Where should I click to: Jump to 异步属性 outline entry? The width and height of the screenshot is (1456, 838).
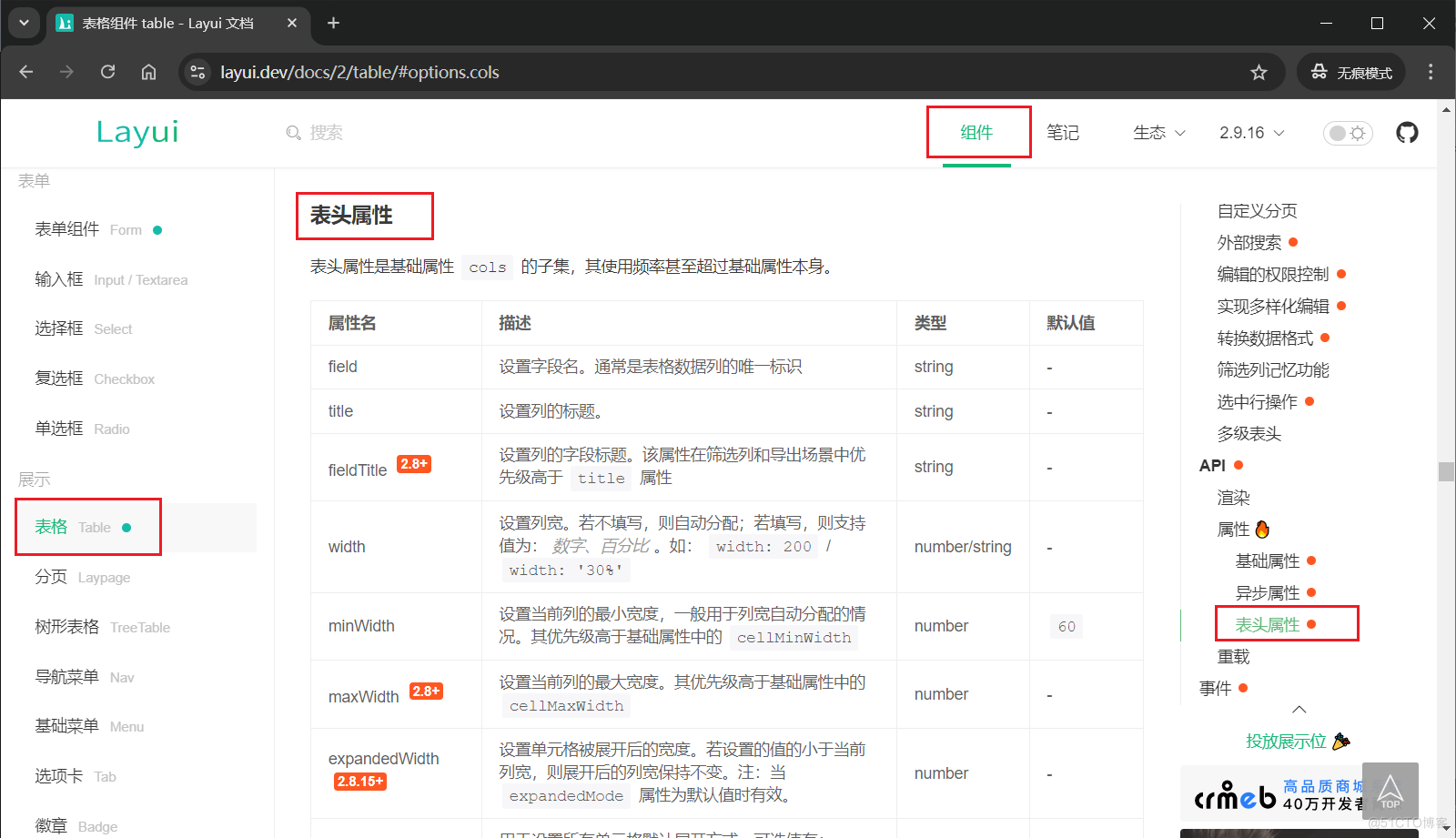pyautogui.click(x=1267, y=593)
